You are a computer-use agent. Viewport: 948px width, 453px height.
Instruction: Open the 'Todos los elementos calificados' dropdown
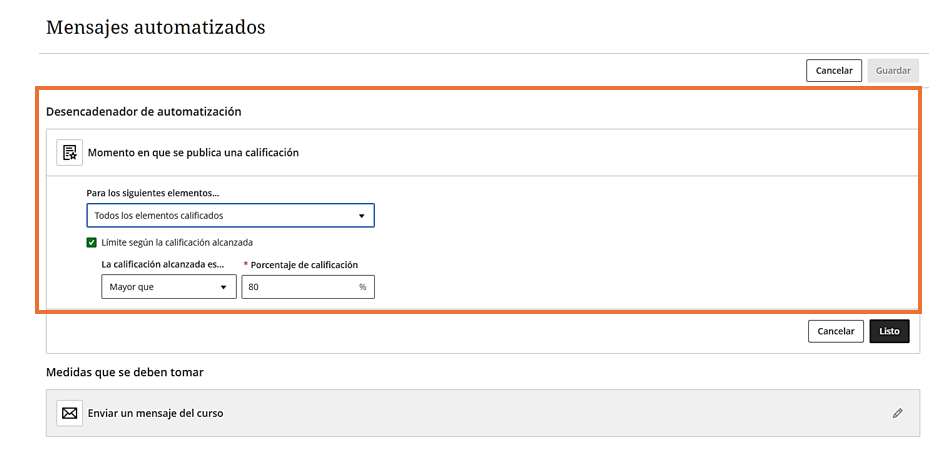[x=229, y=216]
